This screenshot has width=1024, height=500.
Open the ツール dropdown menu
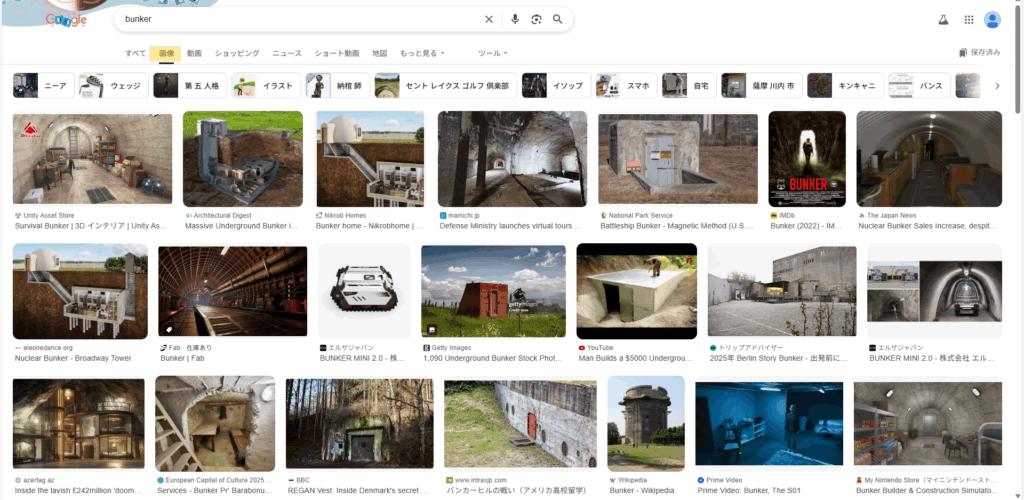[492, 53]
